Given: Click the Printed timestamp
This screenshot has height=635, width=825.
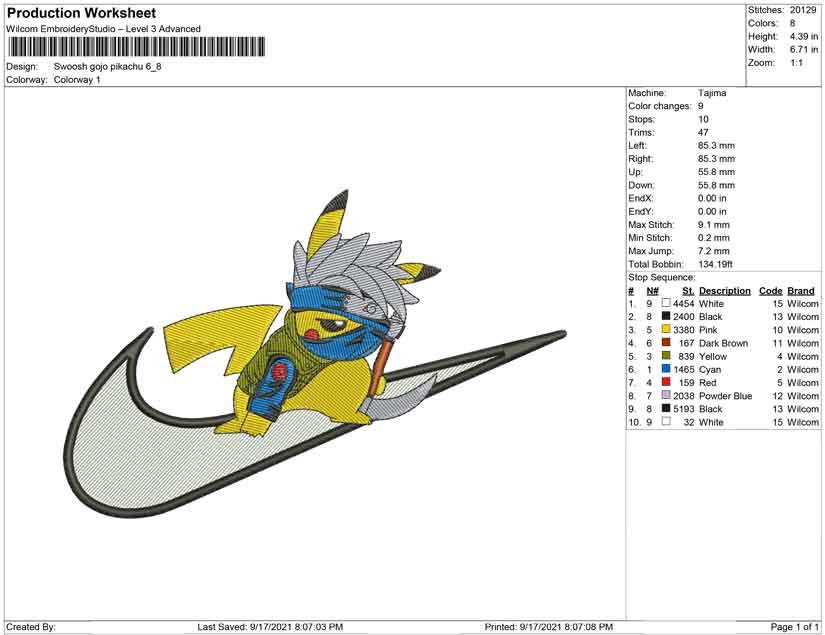Looking at the screenshot, I should click(549, 627).
